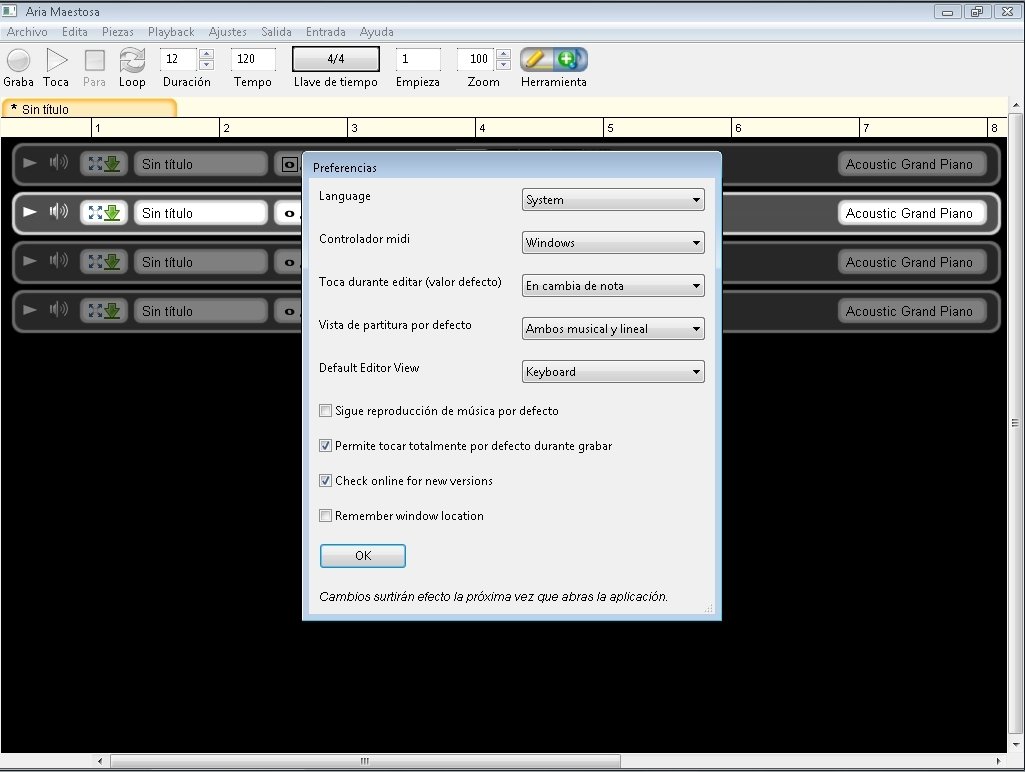This screenshot has width=1025, height=772.
Task: Click the Empieza input field
Action: (417, 59)
